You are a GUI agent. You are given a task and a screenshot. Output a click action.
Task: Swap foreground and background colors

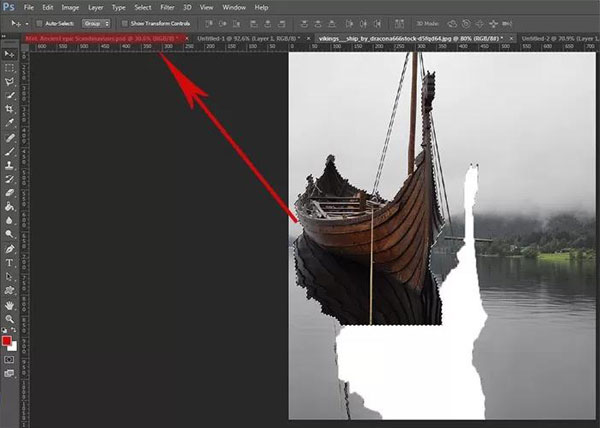pos(13,330)
